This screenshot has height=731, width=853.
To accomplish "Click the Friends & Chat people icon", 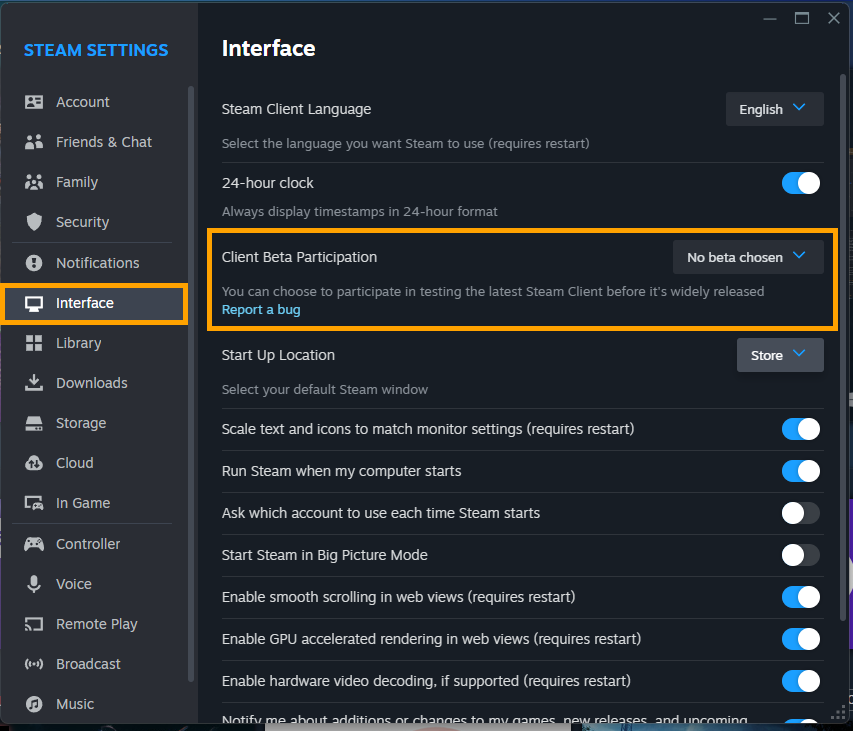I will tap(34, 142).
